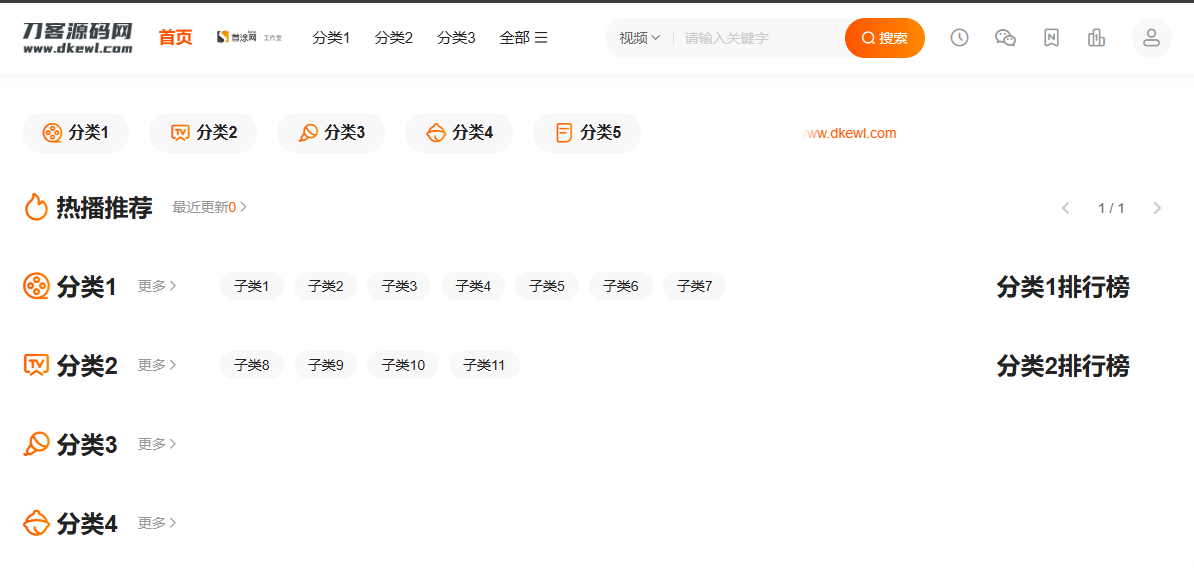Expand the 全部 categories menu
The height and width of the screenshot is (585, 1194).
click(x=523, y=38)
